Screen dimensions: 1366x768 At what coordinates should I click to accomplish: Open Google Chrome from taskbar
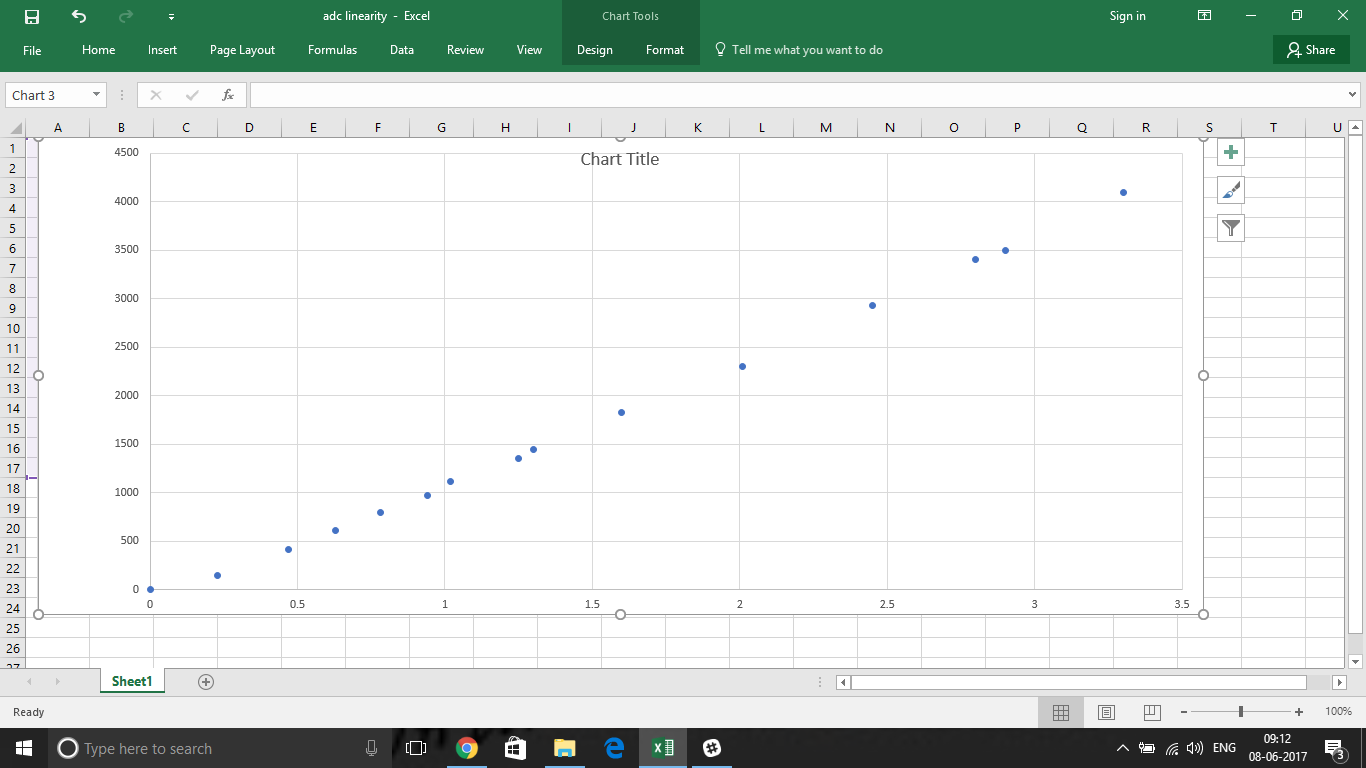coord(466,748)
